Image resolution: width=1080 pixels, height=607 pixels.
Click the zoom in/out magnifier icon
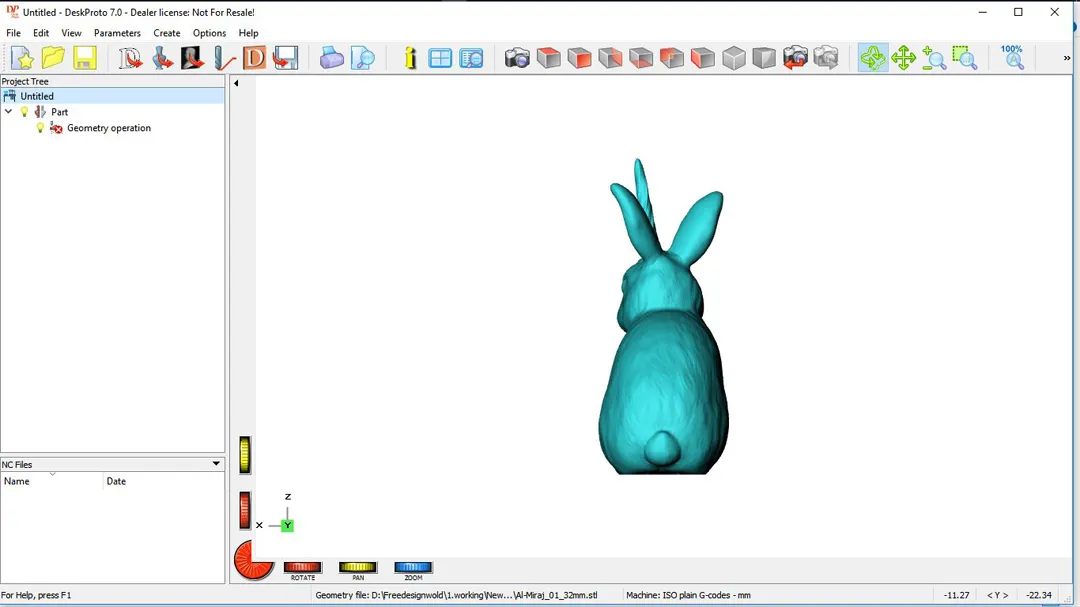pyautogui.click(x=934, y=58)
